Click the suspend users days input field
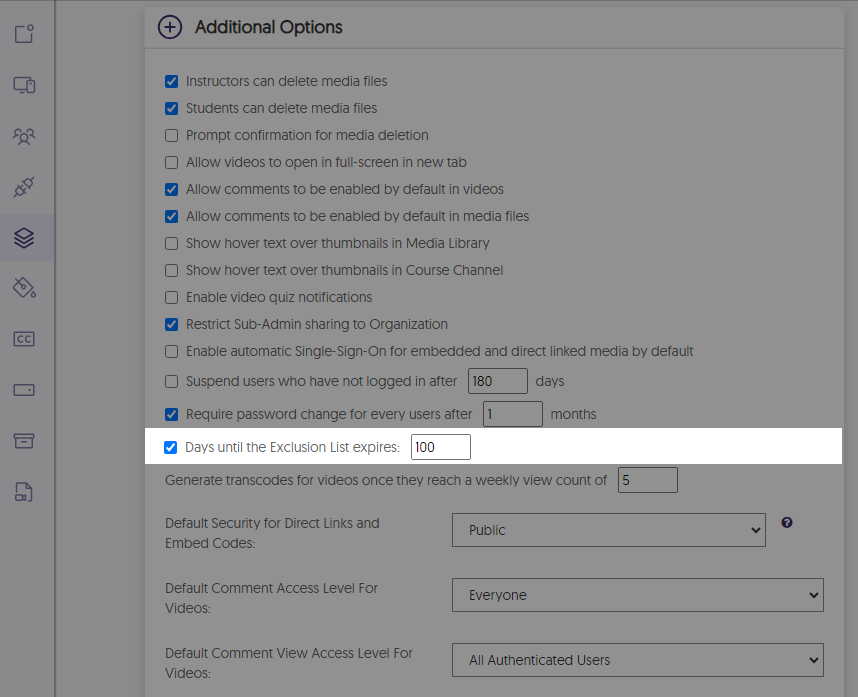This screenshot has width=858, height=697. pyautogui.click(x=497, y=381)
